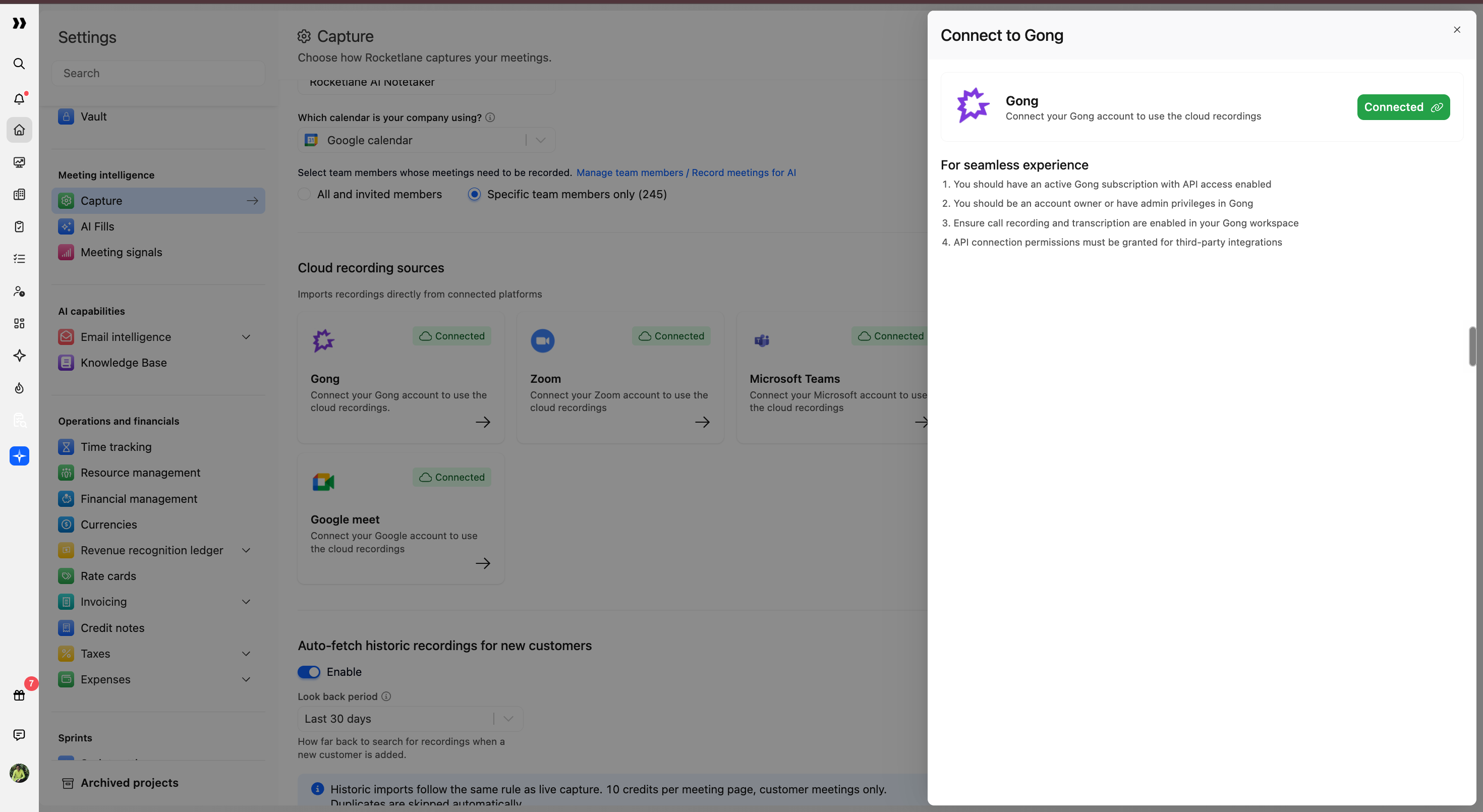
Task: Open the outlined sparkle icon in the left rail
Action: 19,356
